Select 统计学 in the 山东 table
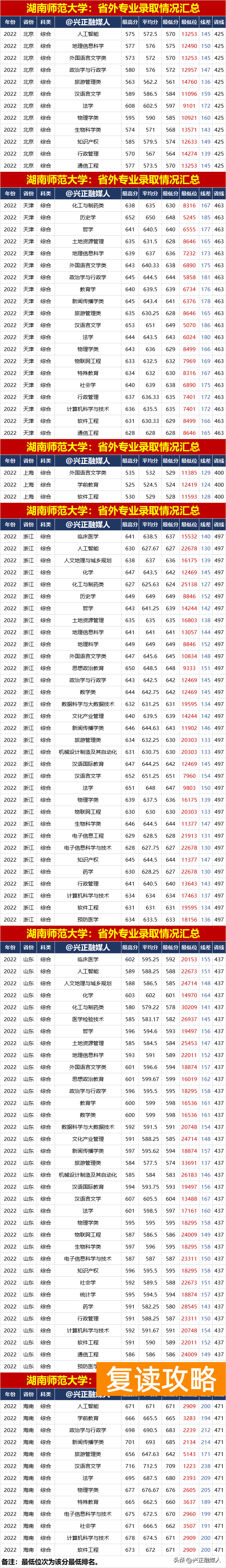This screenshot has height=1568, width=226. tap(88, 1295)
